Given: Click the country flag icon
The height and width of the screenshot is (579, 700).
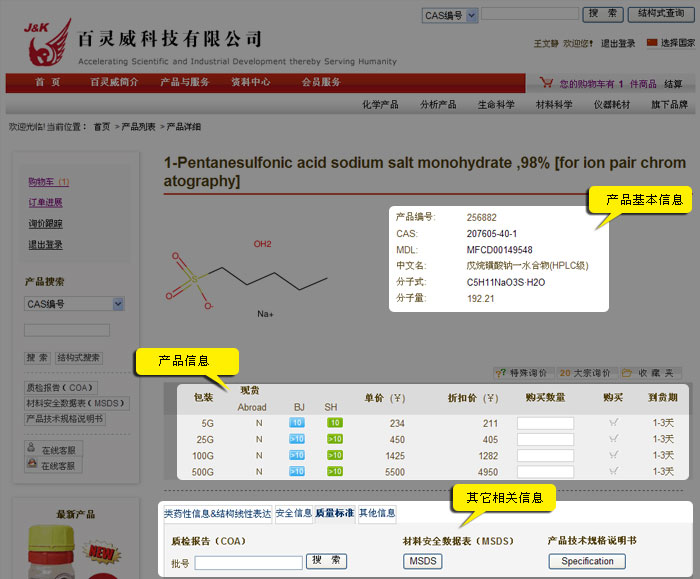Looking at the screenshot, I should click(652, 43).
